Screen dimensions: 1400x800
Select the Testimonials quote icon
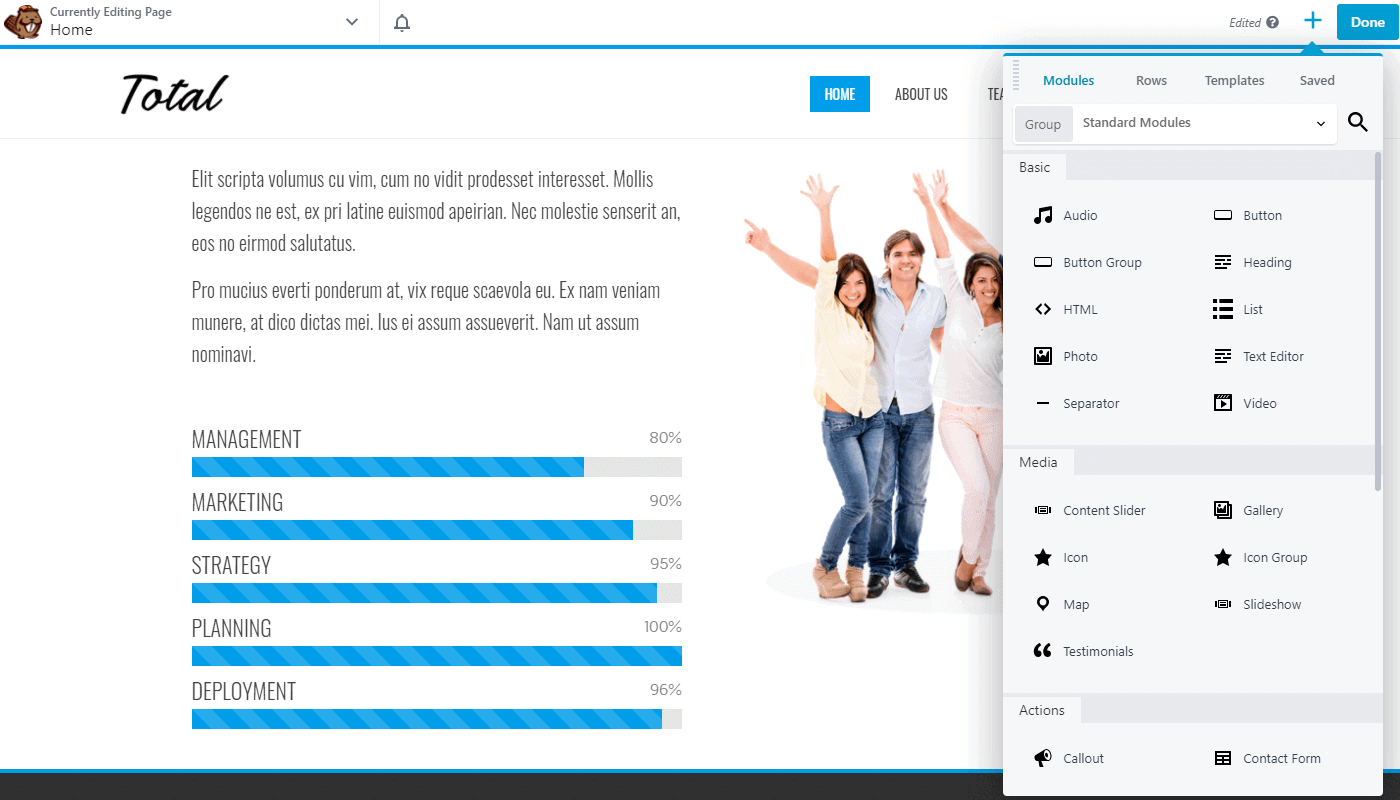point(1043,651)
